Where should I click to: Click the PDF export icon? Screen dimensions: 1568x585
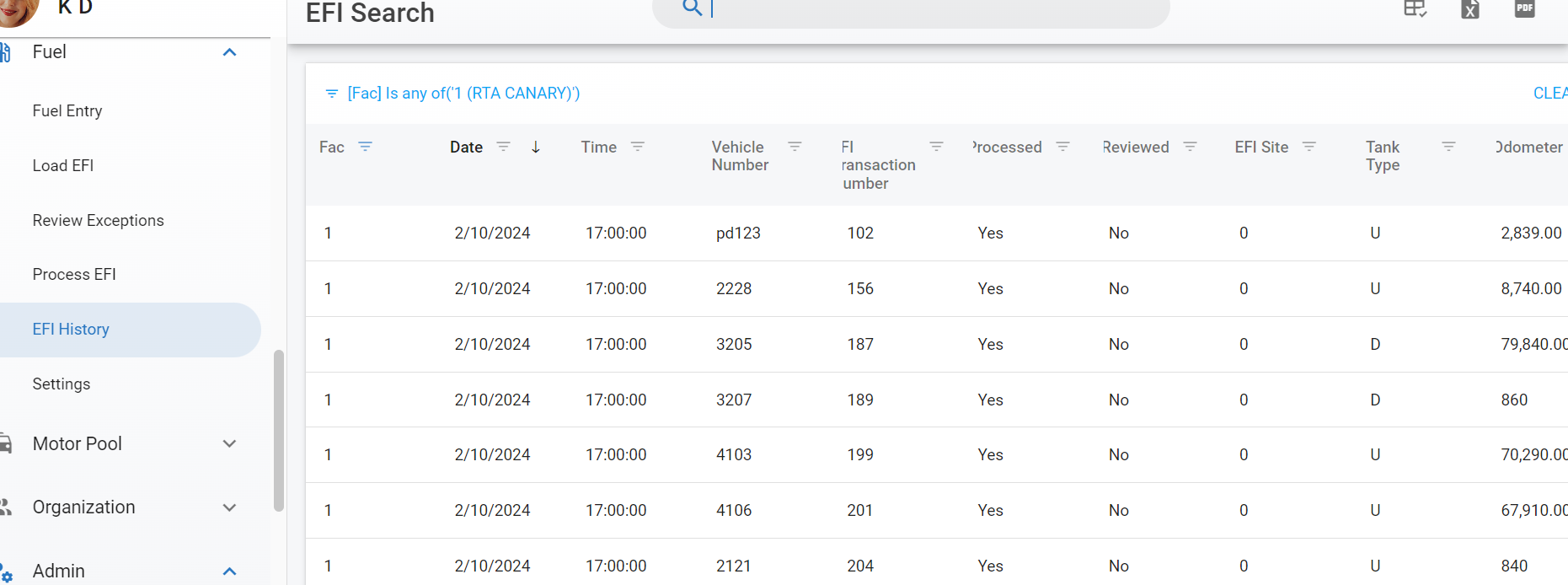pyautogui.click(x=1524, y=8)
